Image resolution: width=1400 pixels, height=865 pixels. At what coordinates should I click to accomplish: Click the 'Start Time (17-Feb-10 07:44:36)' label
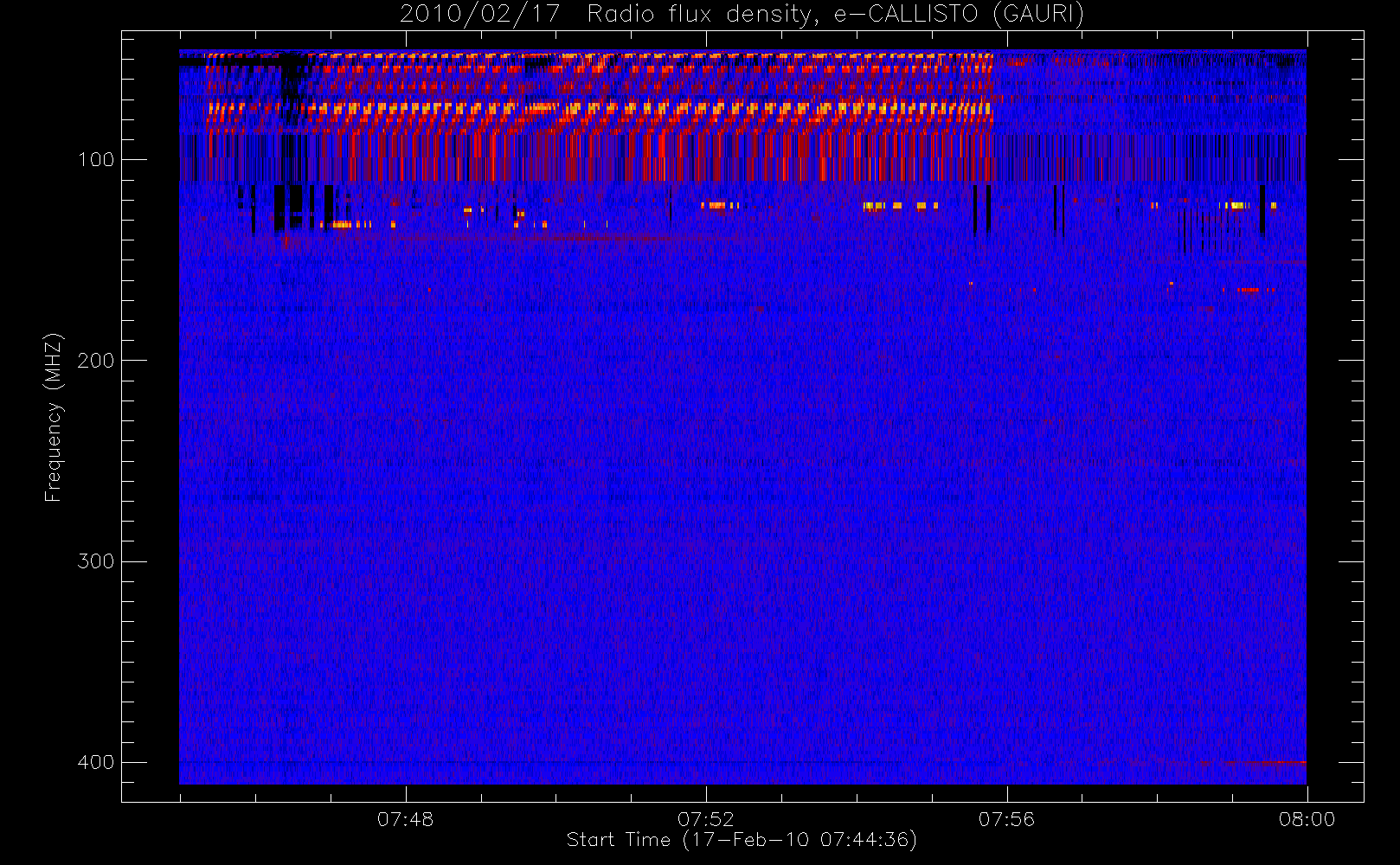coord(742,840)
